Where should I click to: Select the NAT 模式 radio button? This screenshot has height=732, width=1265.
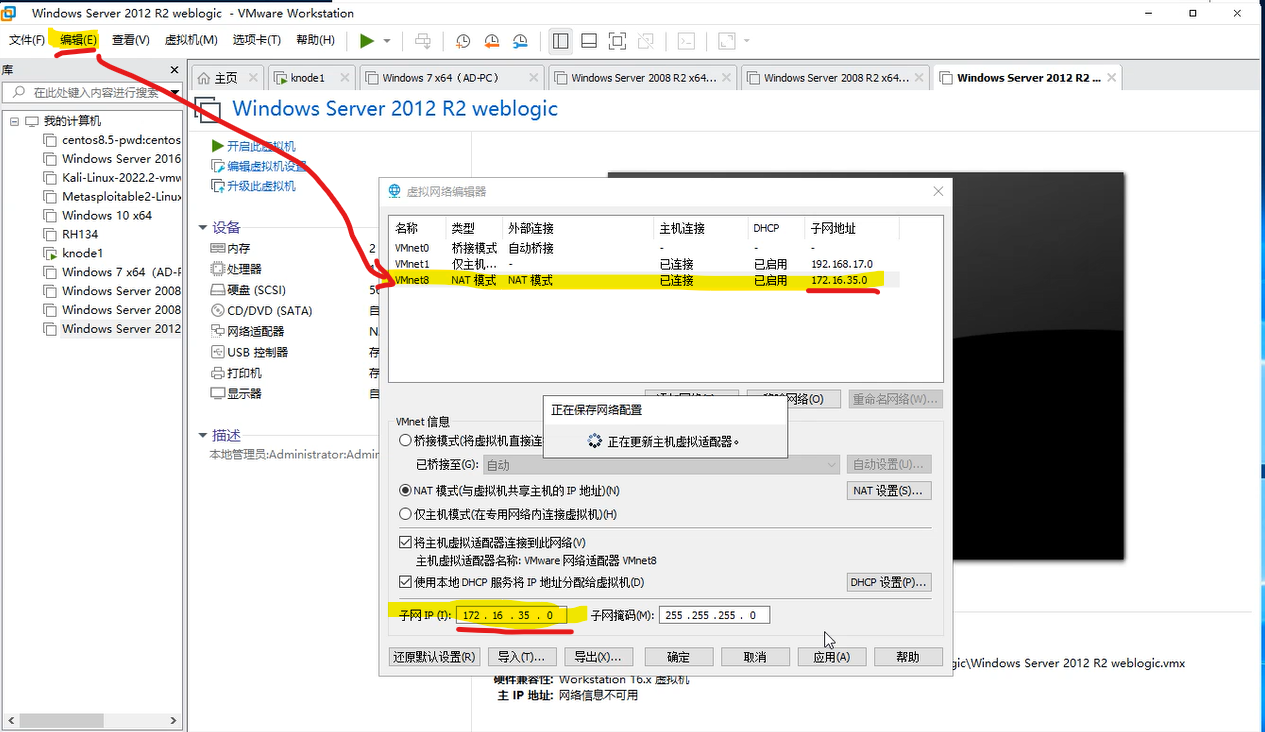[405, 491]
